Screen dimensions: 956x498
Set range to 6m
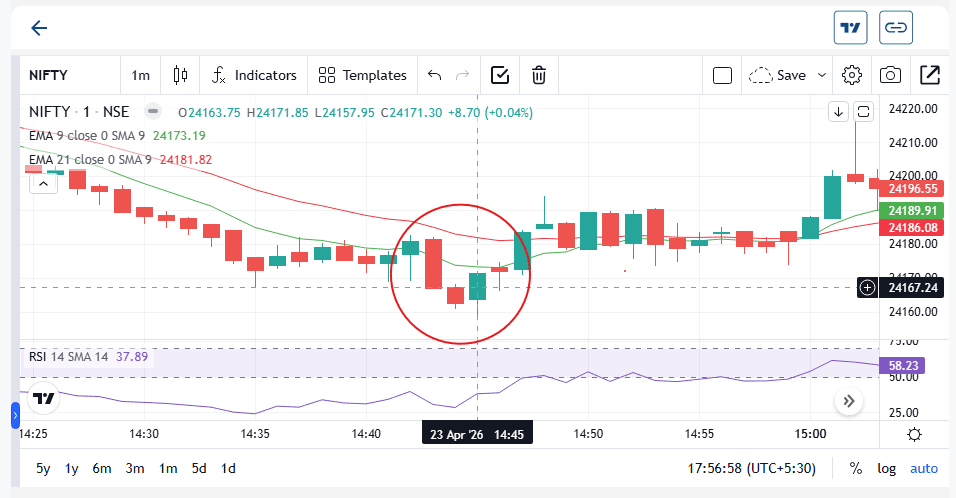pos(102,468)
